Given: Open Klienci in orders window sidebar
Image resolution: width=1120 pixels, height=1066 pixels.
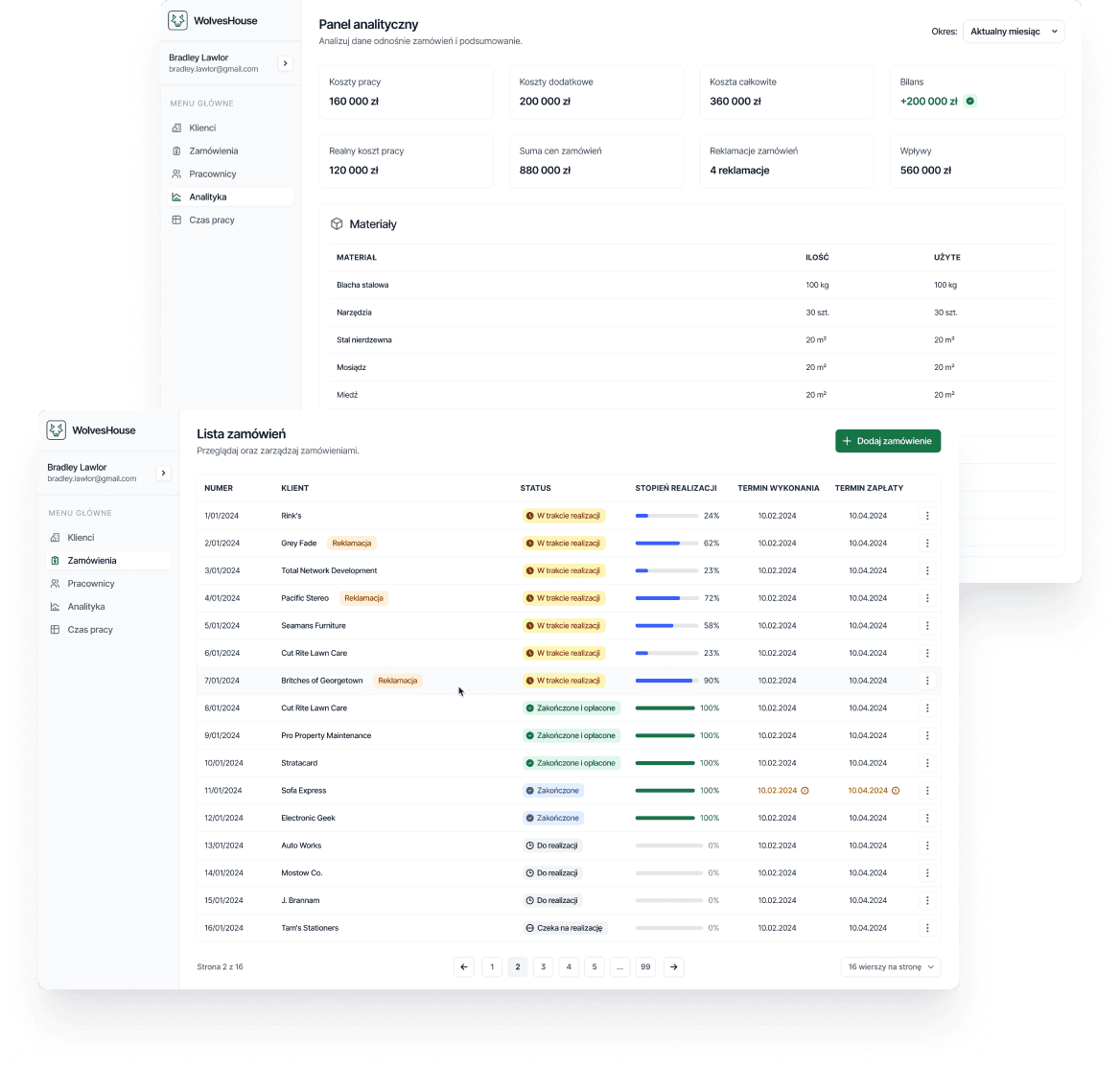Looking at the screenshot, I should pyautogui.click(x=108, y=538).
